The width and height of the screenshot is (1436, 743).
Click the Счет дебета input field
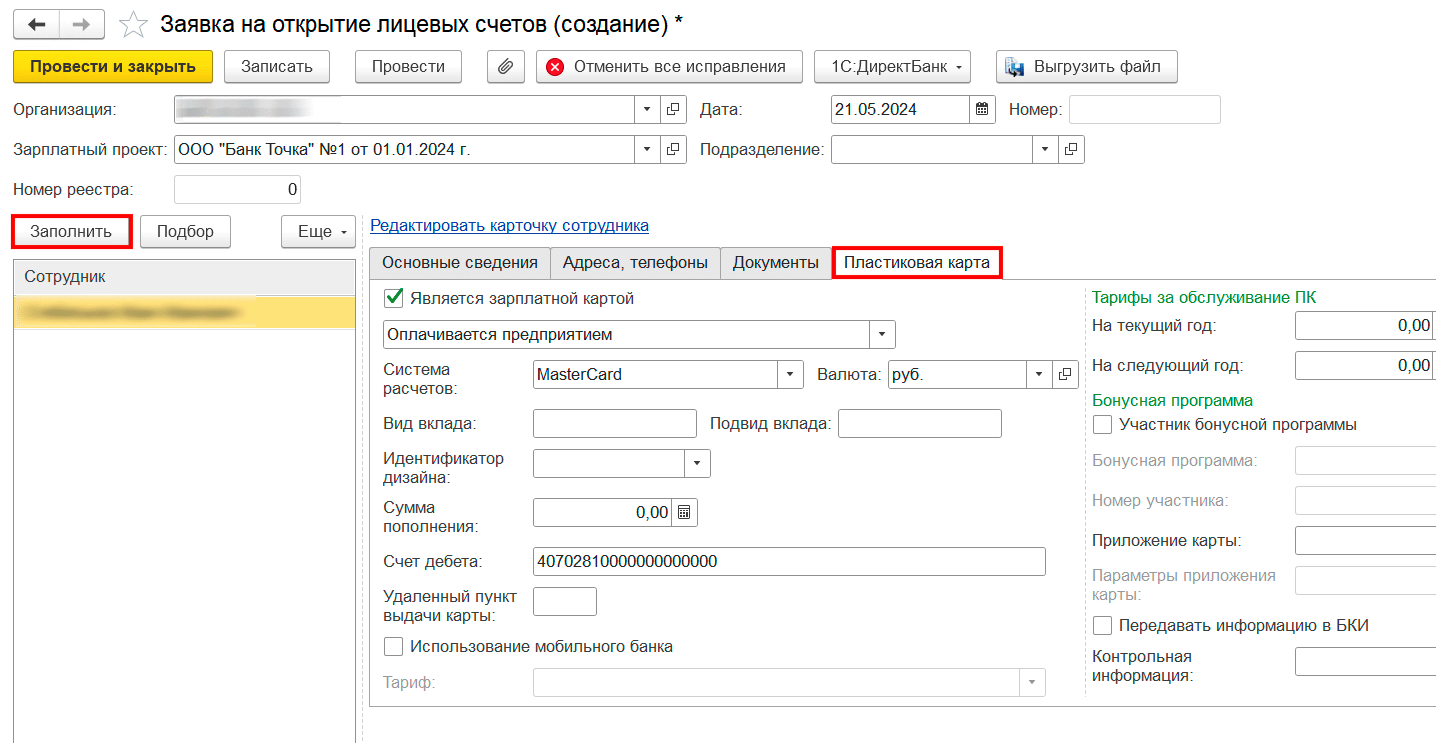[789, 561]
